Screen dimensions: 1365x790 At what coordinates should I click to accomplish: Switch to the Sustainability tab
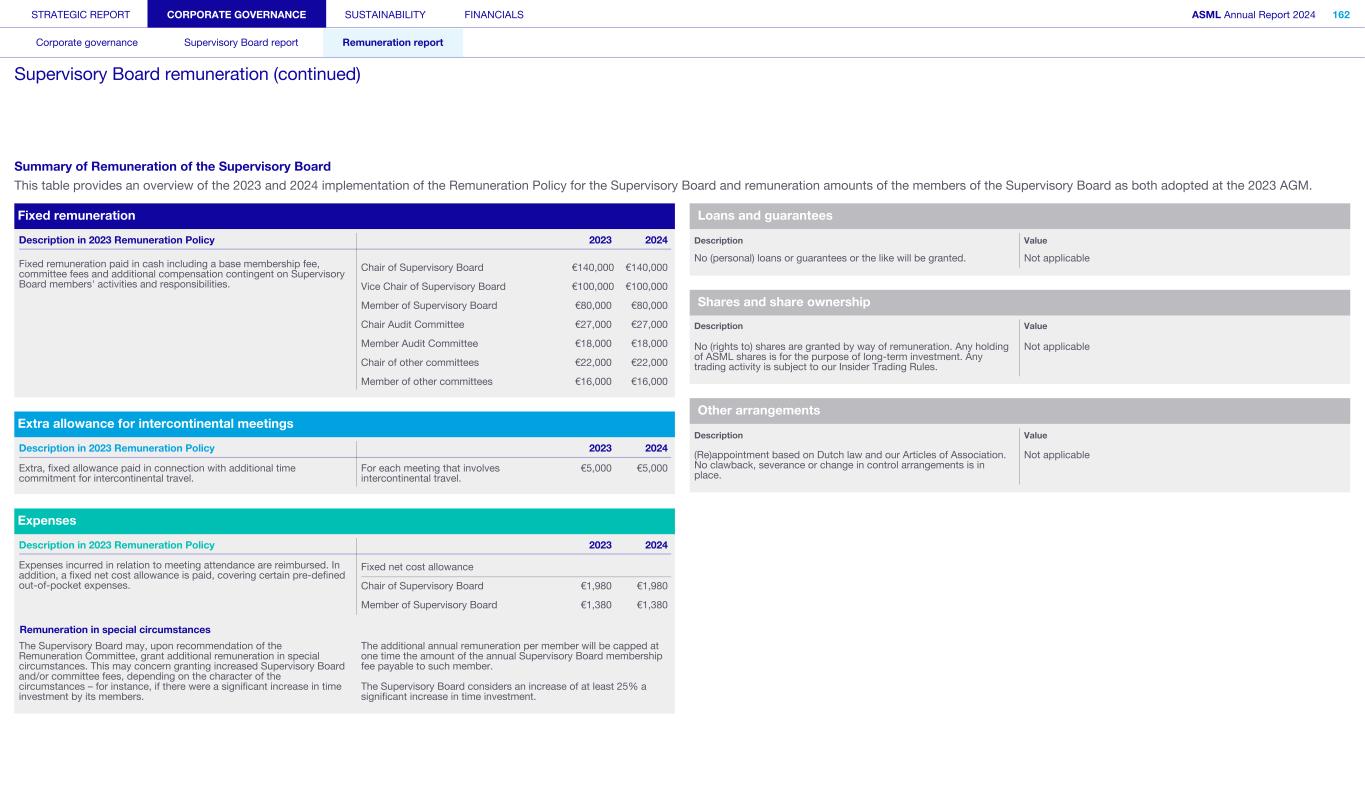(x=384, y=14)
